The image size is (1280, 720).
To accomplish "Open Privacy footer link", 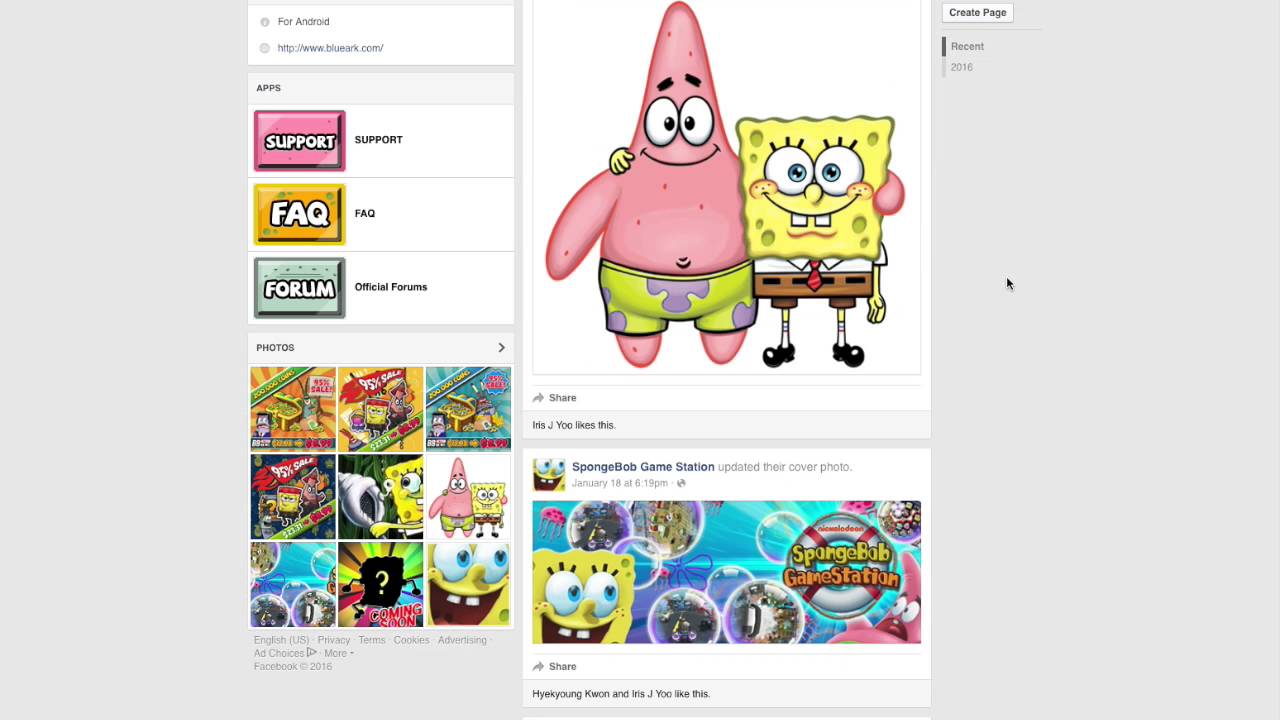I will 334,640.
